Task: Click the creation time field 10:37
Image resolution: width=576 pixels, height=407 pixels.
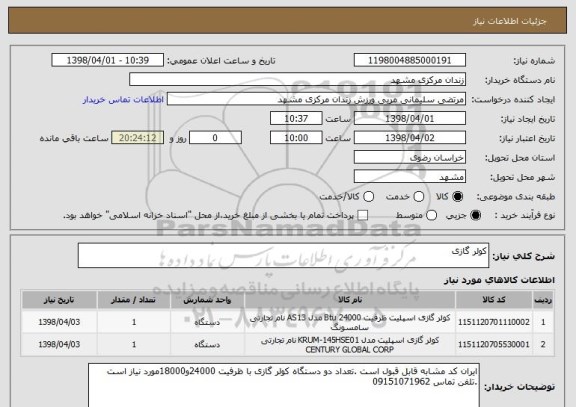Action: [x=296, y=118]
